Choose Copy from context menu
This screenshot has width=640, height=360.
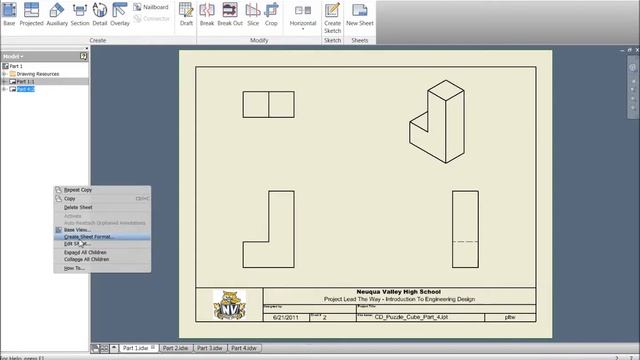(102, 198)
